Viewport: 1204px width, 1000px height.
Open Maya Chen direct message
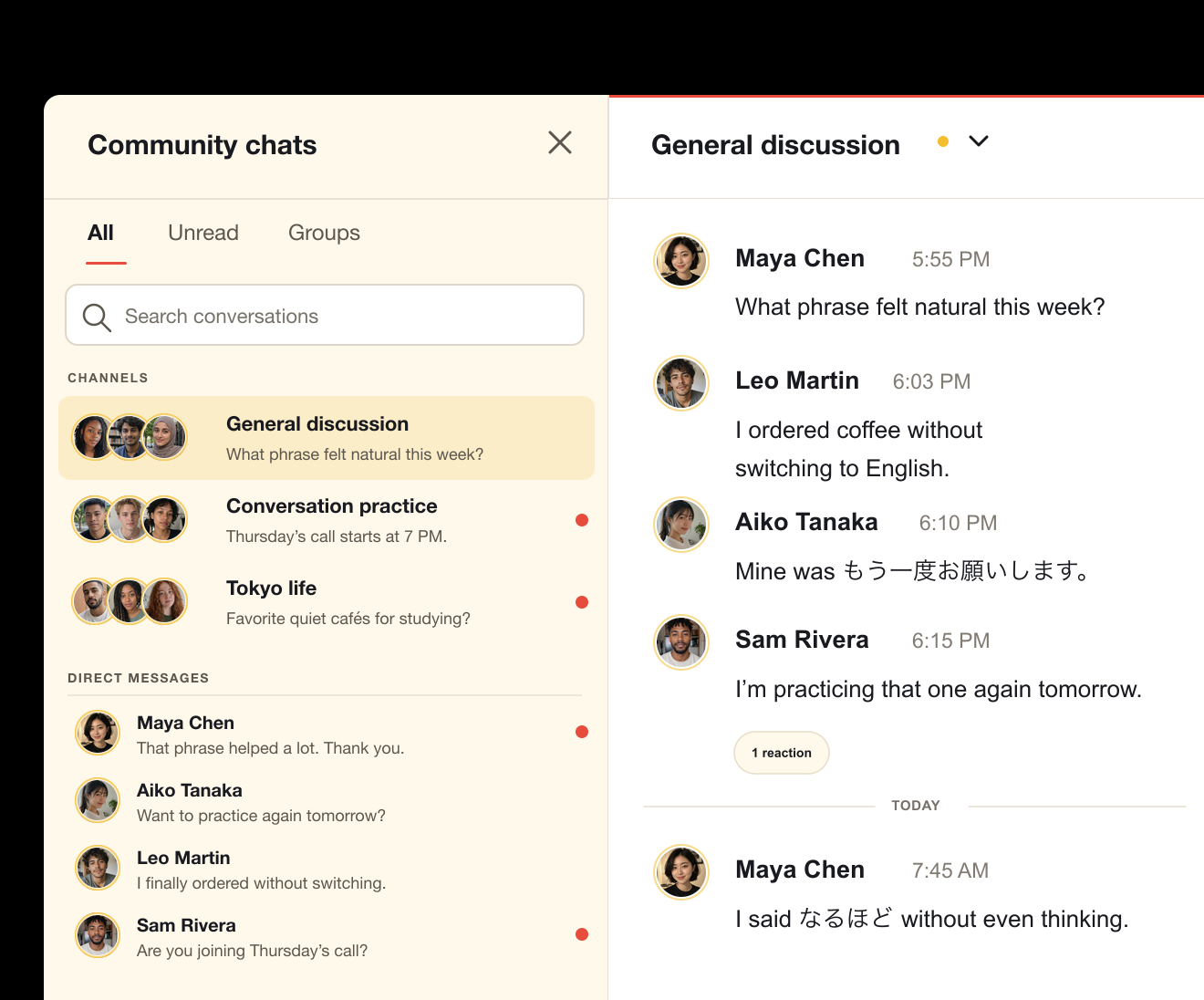[x=327, y=734]
